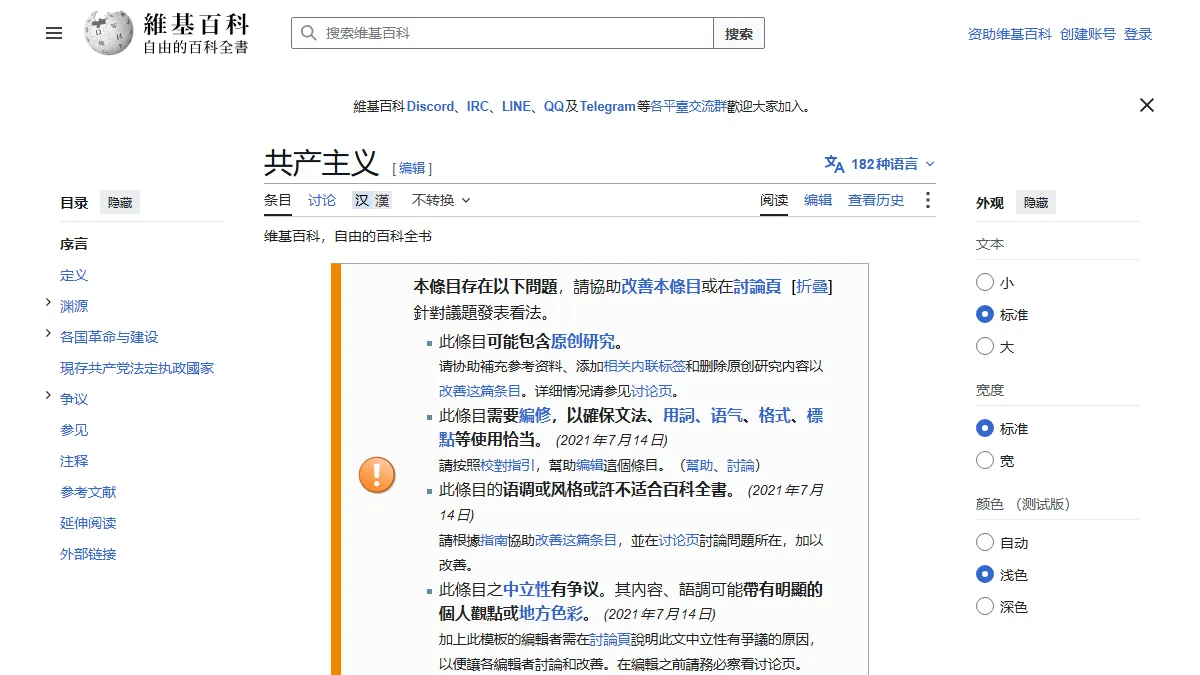Open the 资助维基百科 link
The width and height of the screenshot is (1200, 675).
click(x=1010, y=34)
